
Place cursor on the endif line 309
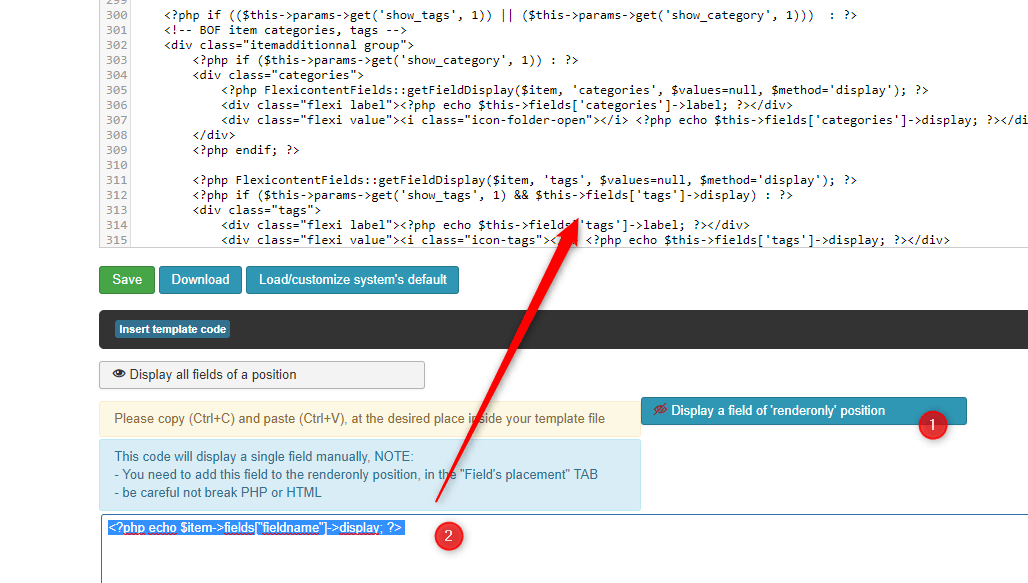[x=246, y=150]
